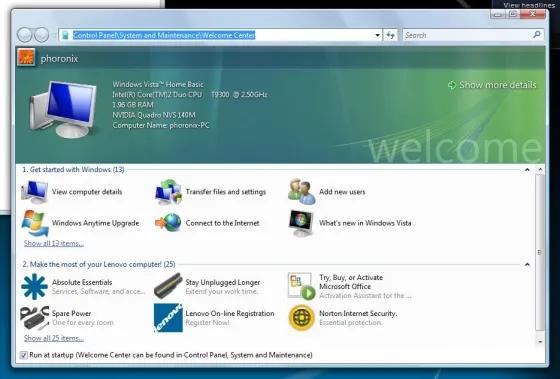Image resolution: width=560 pixels, height=379 pixels.
Task: Click the vertical scrollbar thumb
Action: [540, 253]
